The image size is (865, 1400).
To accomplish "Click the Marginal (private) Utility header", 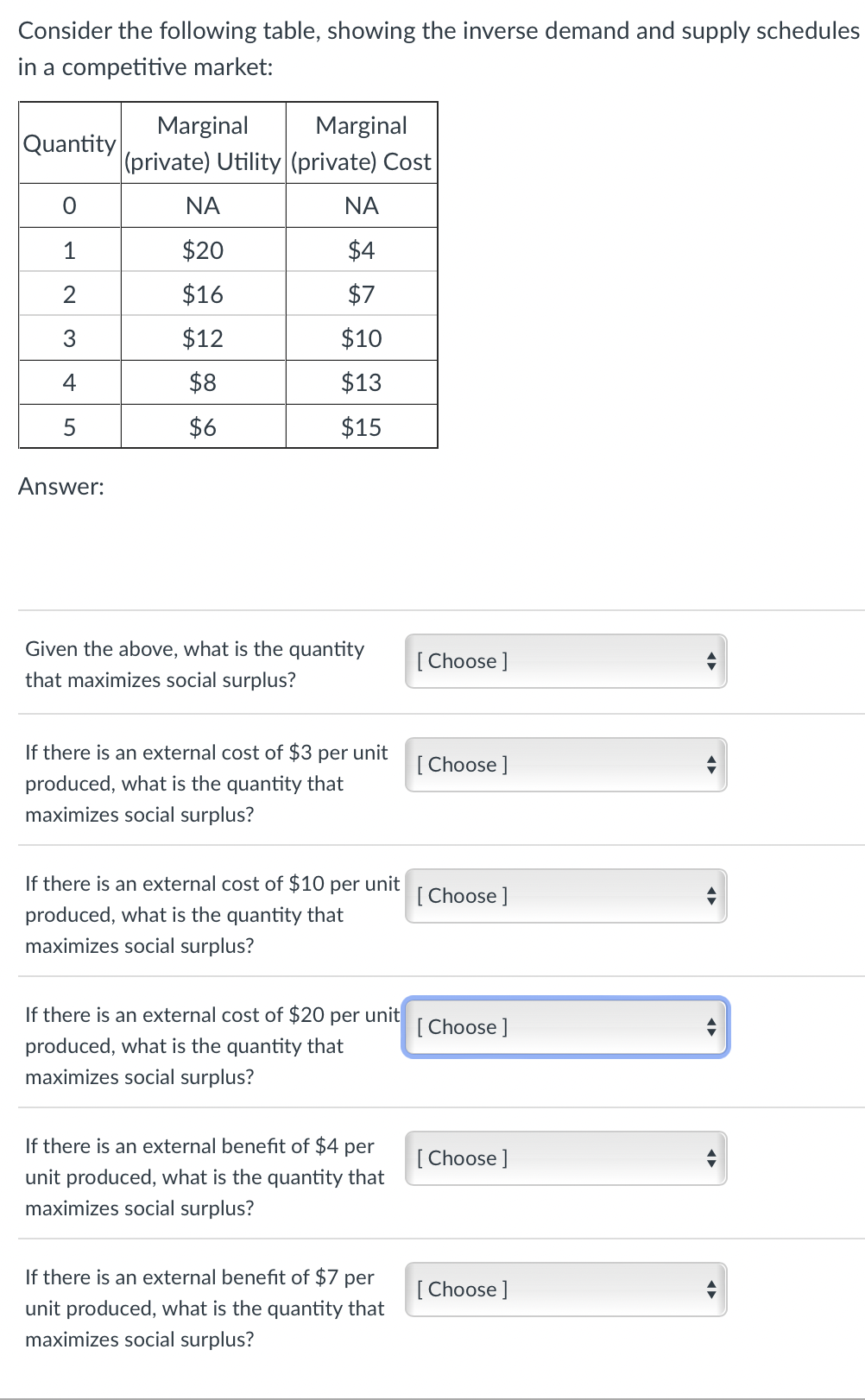I will (203, 142).
